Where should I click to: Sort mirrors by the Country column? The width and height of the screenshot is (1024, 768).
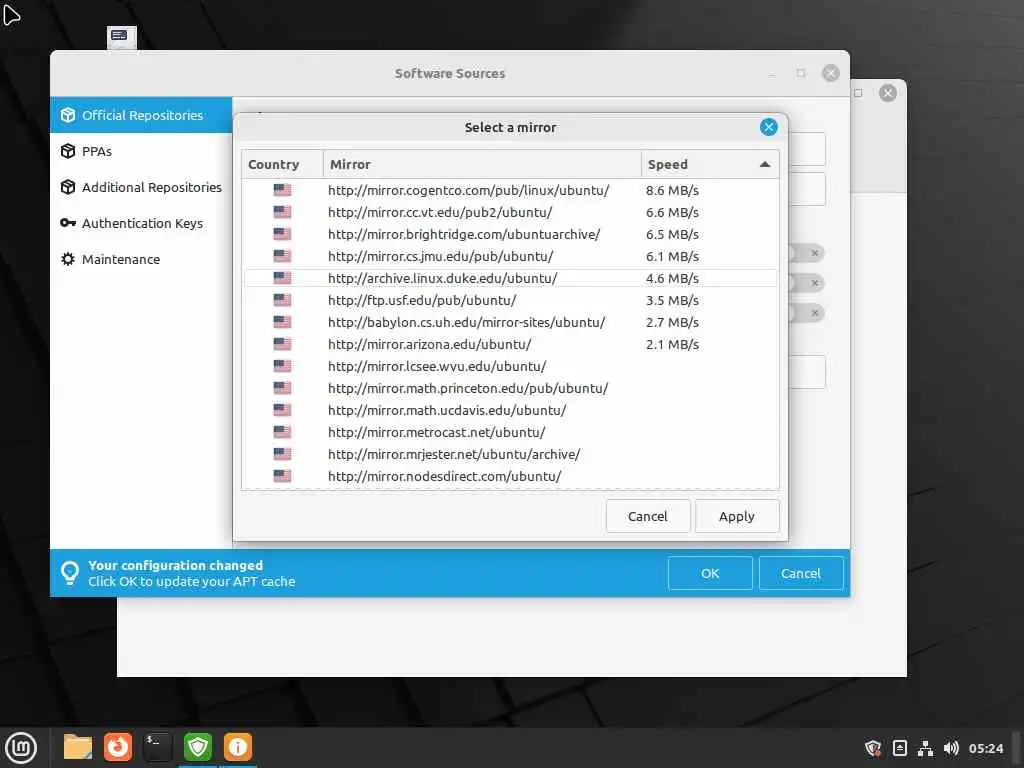pos(282,164)
